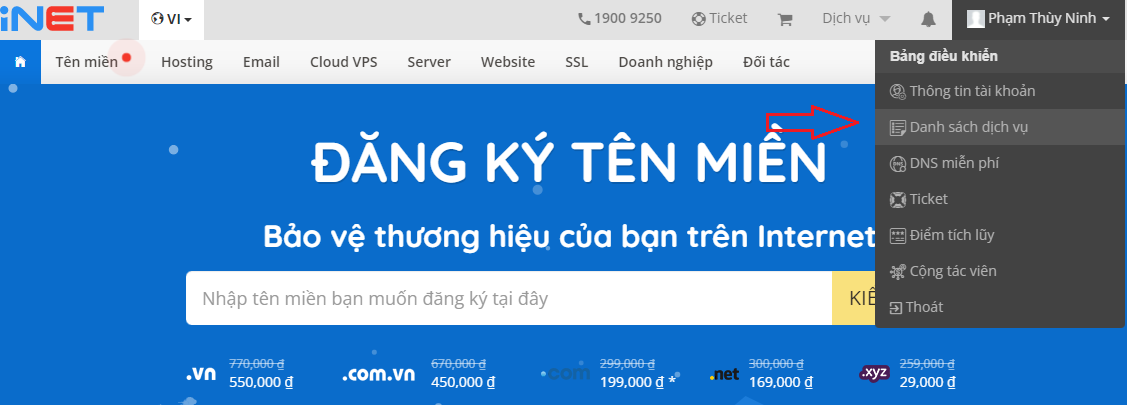The height and width of the screenshot is (405, 1127).
Task: Expand the Dịch vụ dropdown
Action: (857, 19)
